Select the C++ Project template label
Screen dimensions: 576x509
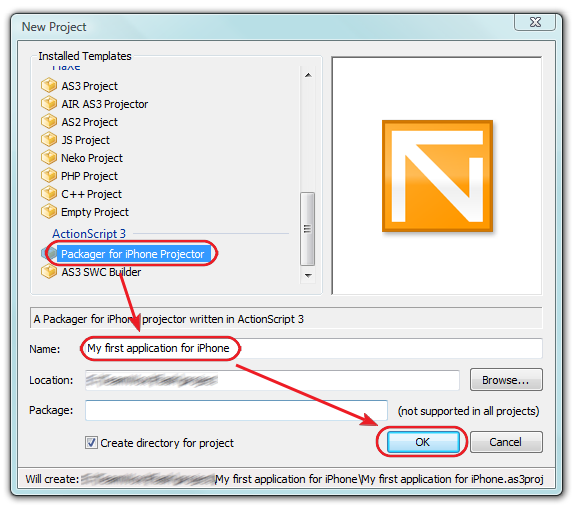coord(91,194)
